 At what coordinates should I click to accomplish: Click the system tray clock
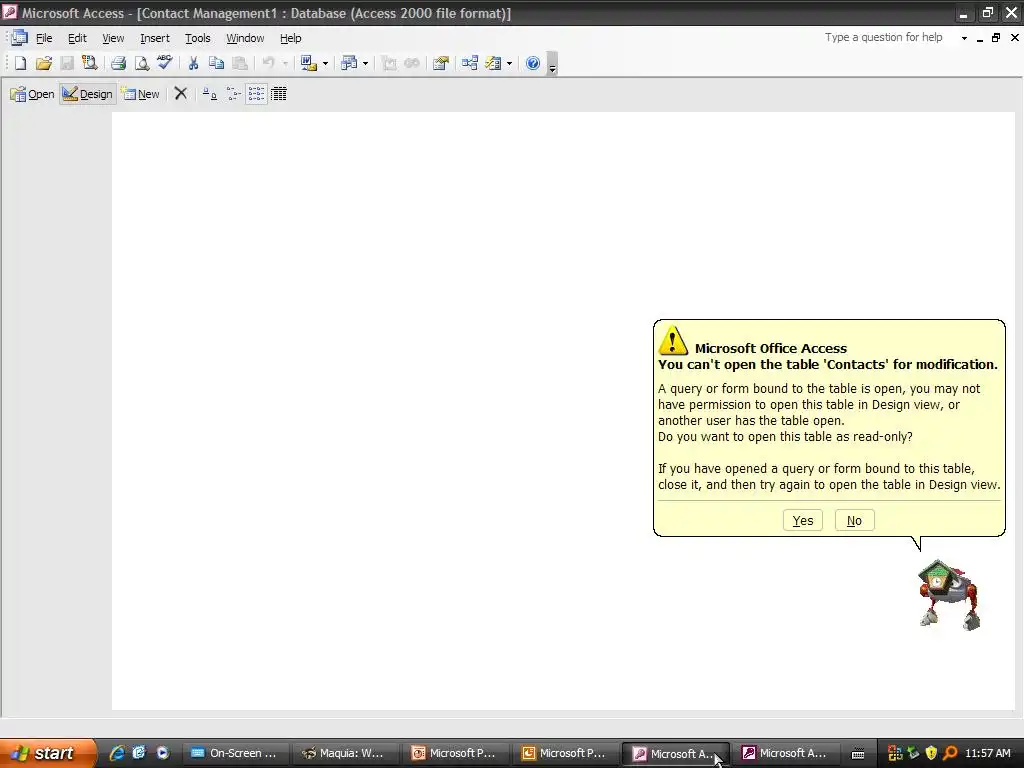[987, 753]
